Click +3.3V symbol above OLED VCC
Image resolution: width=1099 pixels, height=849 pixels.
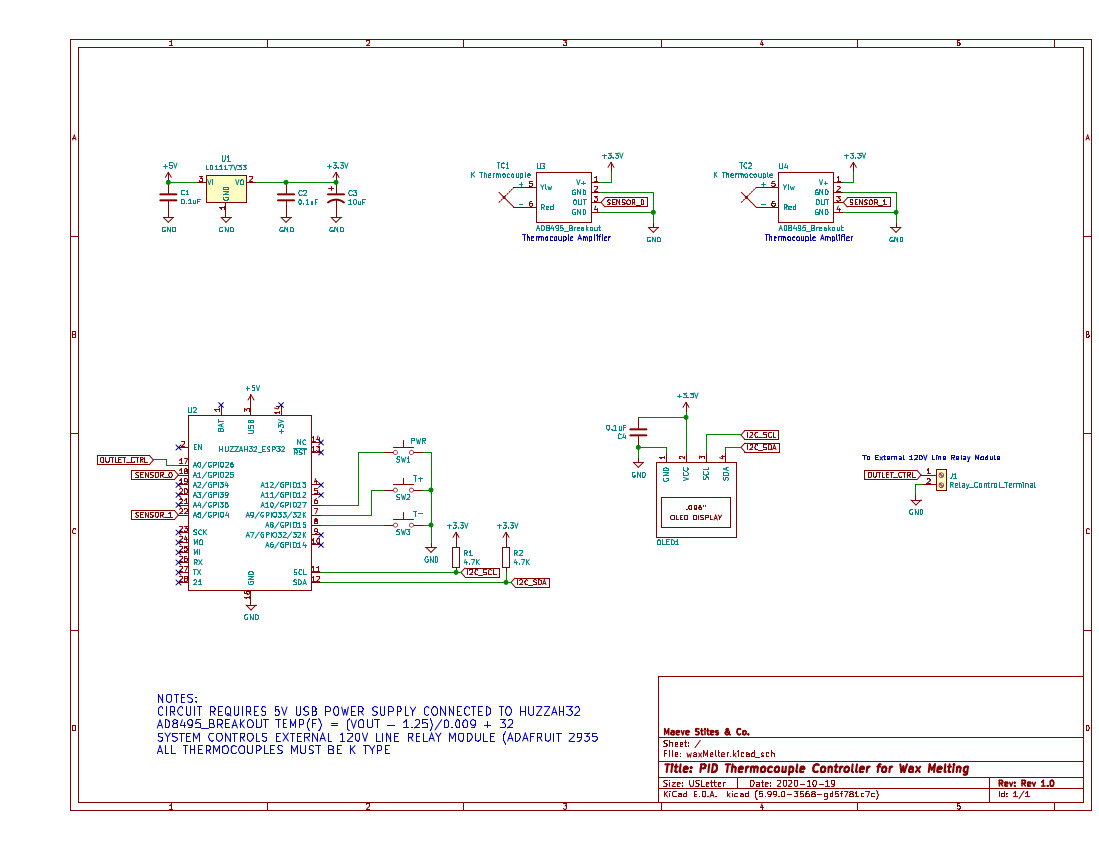[x=687, y=401]
